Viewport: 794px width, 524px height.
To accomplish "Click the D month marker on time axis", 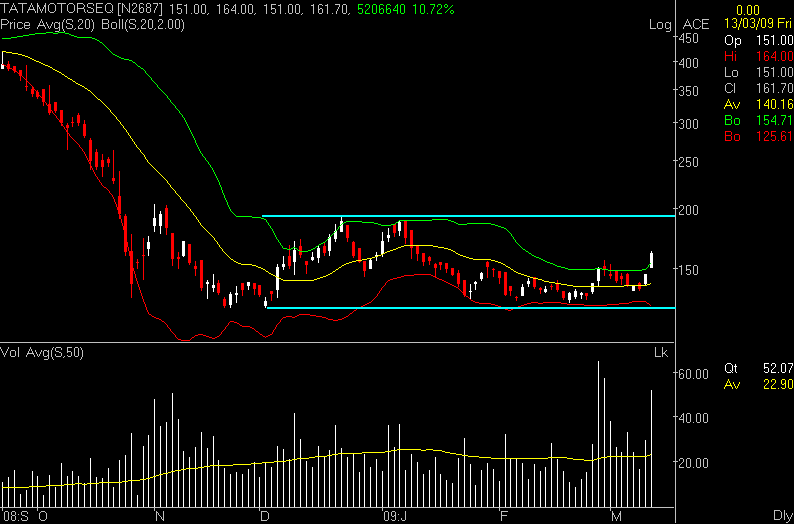I will tap(264, 516).
